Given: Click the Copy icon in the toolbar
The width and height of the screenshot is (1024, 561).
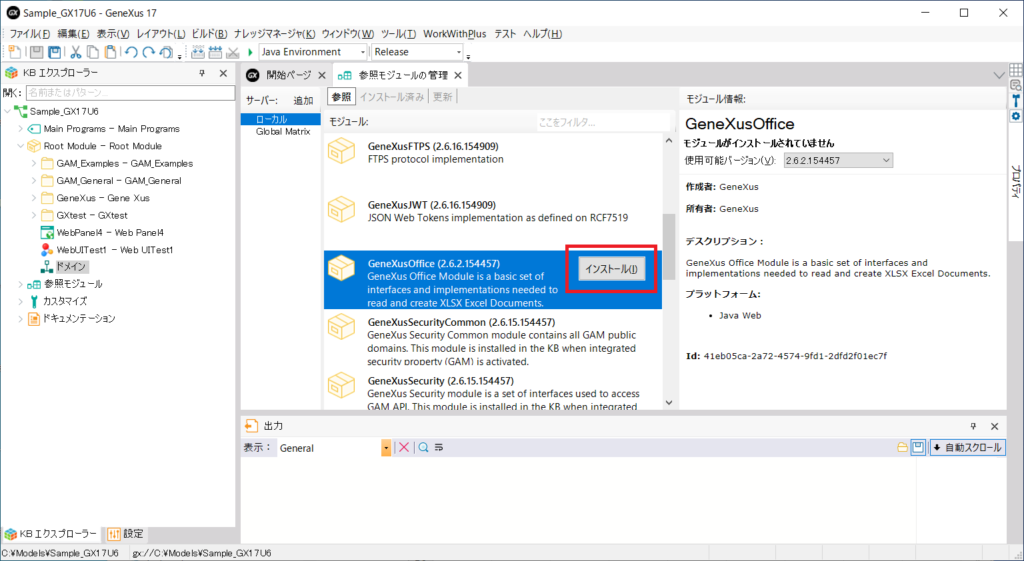Looking at the screenshot, I should point(93,52).
